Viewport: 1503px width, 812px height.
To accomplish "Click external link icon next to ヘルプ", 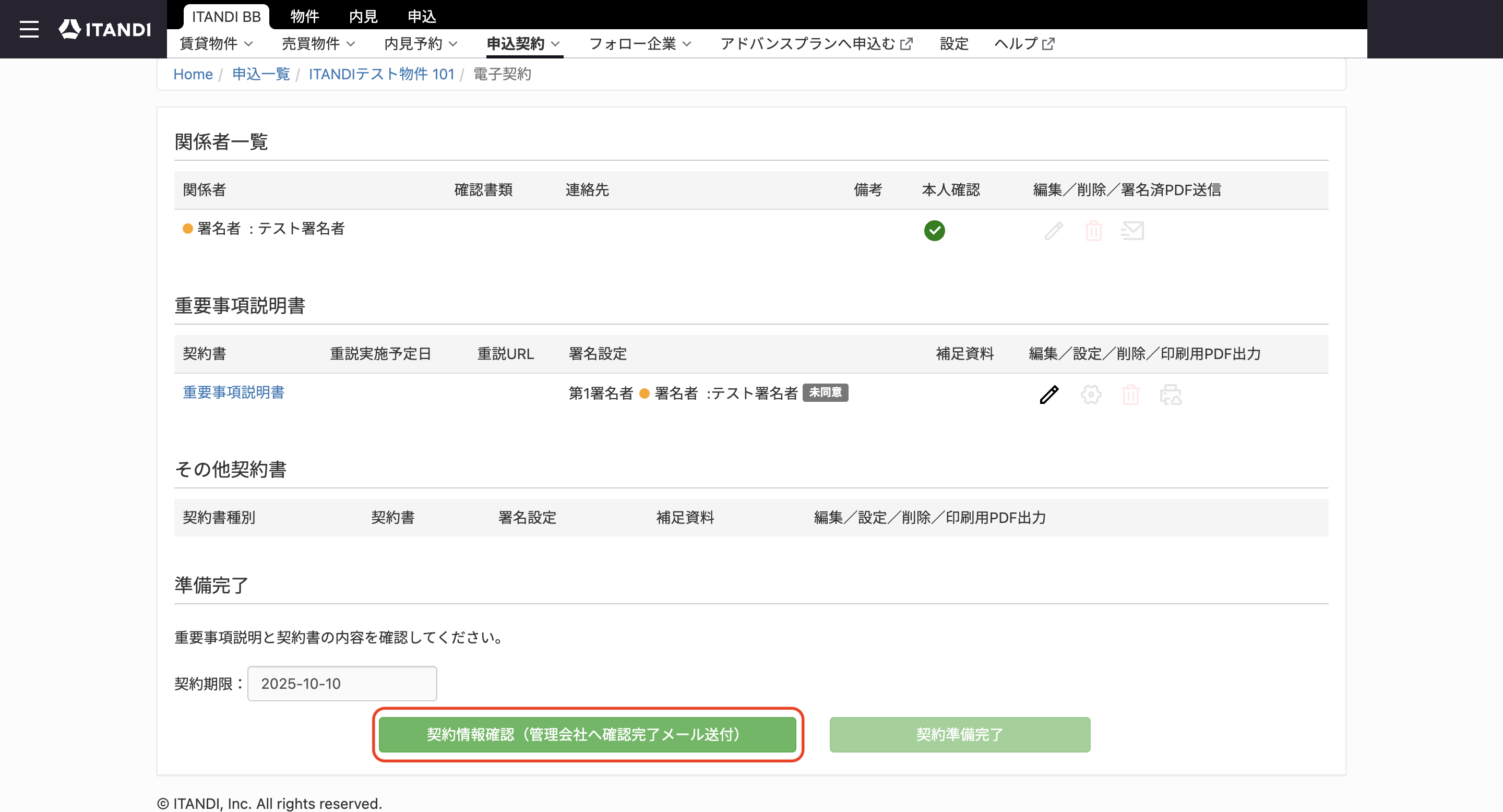I will pos(1048,44).
